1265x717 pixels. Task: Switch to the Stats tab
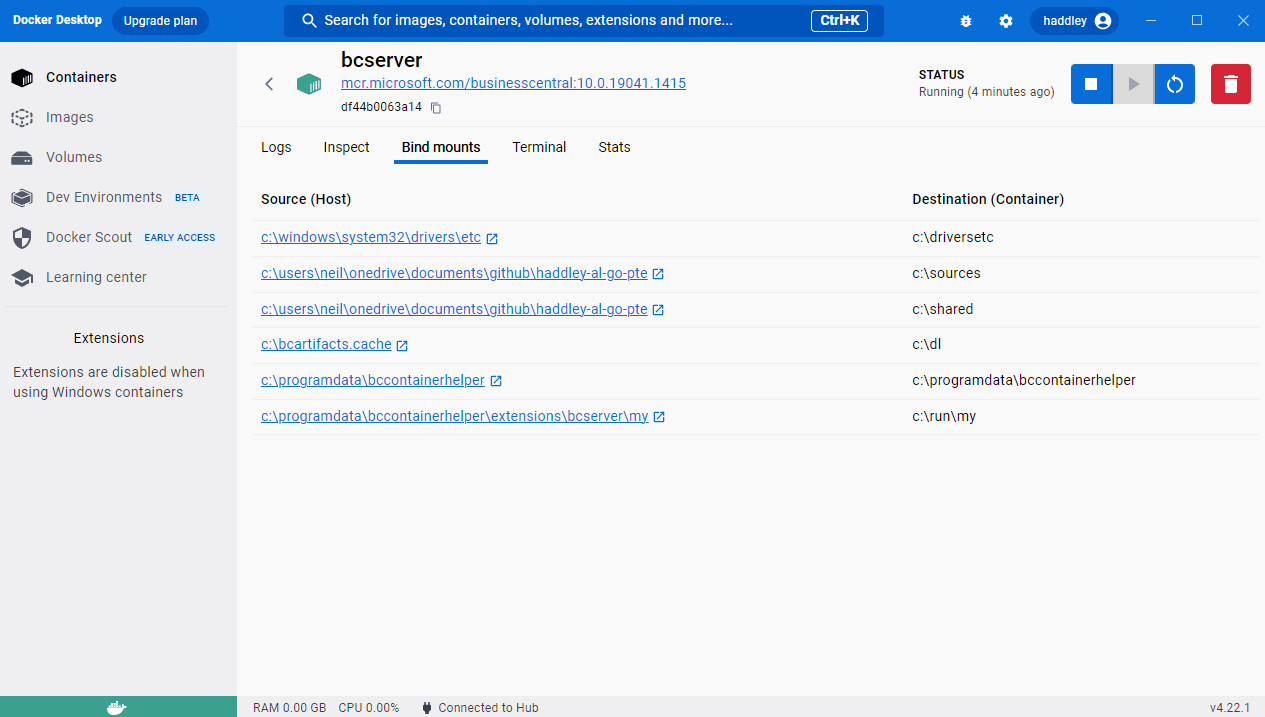[x=614, y=147]
